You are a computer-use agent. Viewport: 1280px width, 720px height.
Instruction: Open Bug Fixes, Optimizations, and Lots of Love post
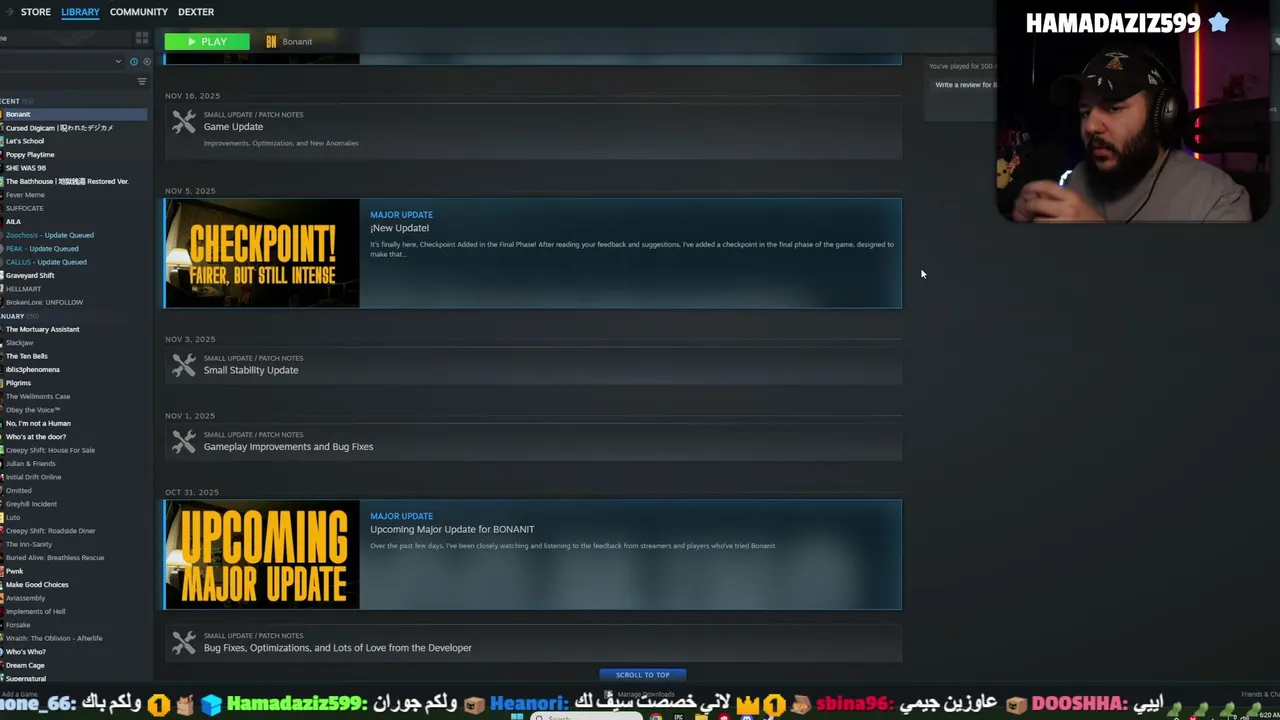click(533, 643)
